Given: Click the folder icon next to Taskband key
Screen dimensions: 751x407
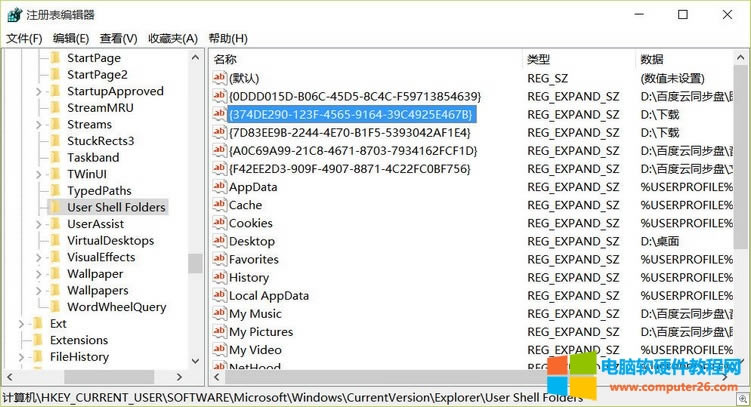Looking at the screenshot, I should (x=55, y=157).
